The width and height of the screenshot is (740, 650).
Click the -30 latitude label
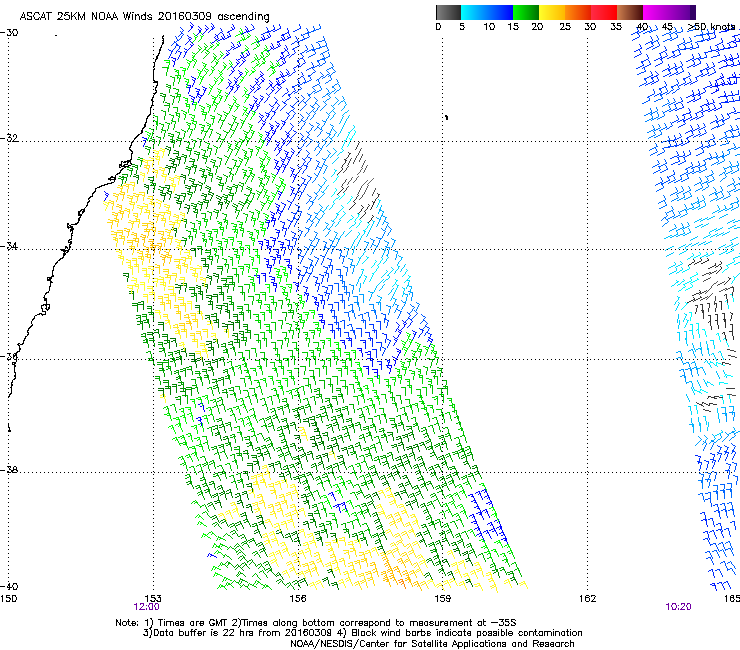(x=9, y=33)
